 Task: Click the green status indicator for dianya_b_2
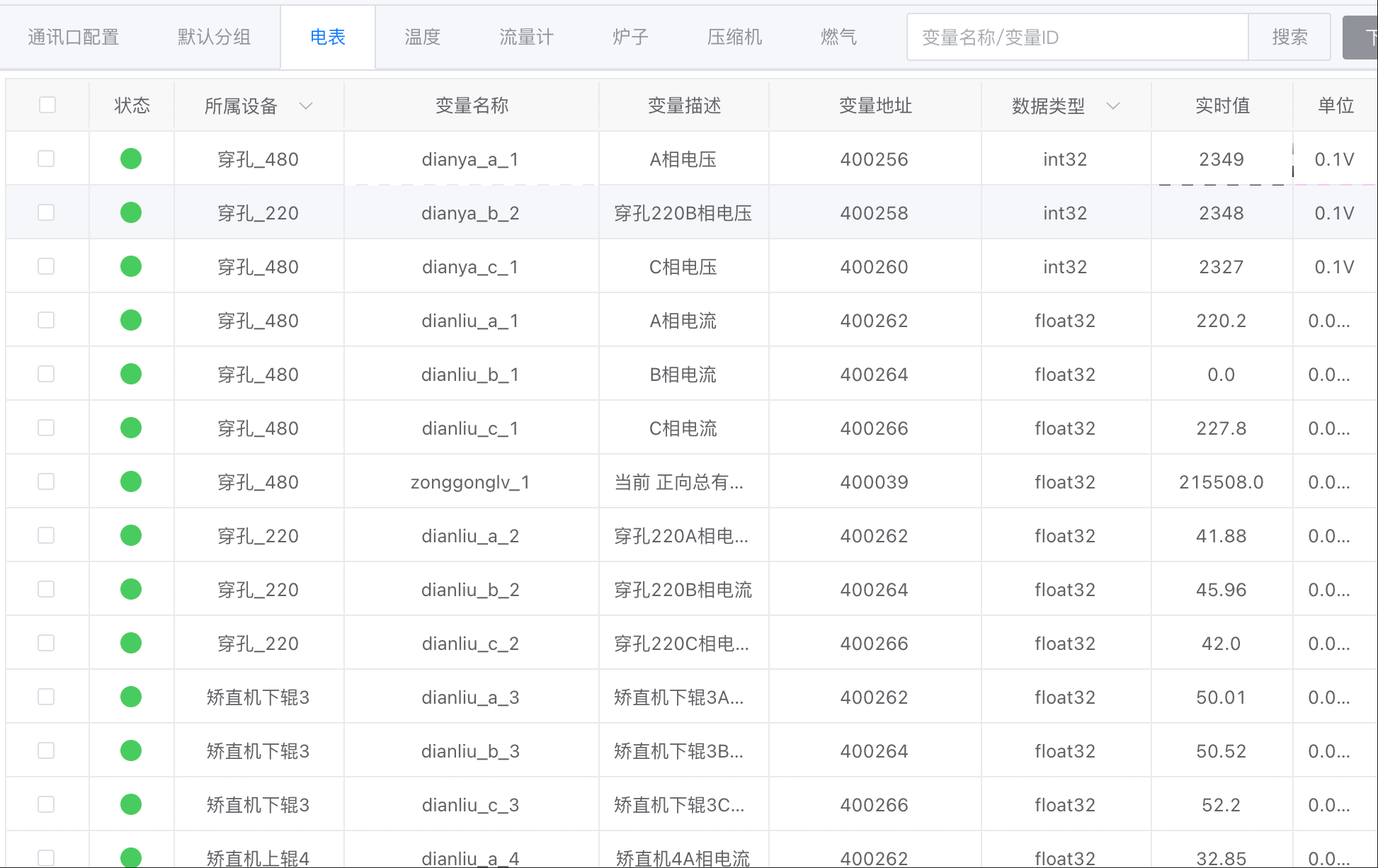tap(131, 212)
